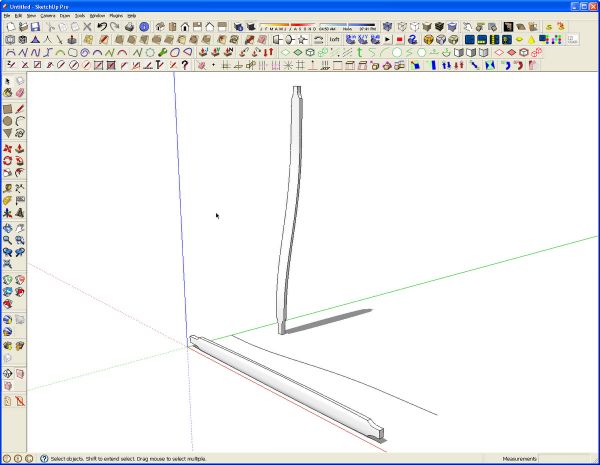Click the black play arrow button
Viewport: 600px width, 465px height.
pos(388,39)
